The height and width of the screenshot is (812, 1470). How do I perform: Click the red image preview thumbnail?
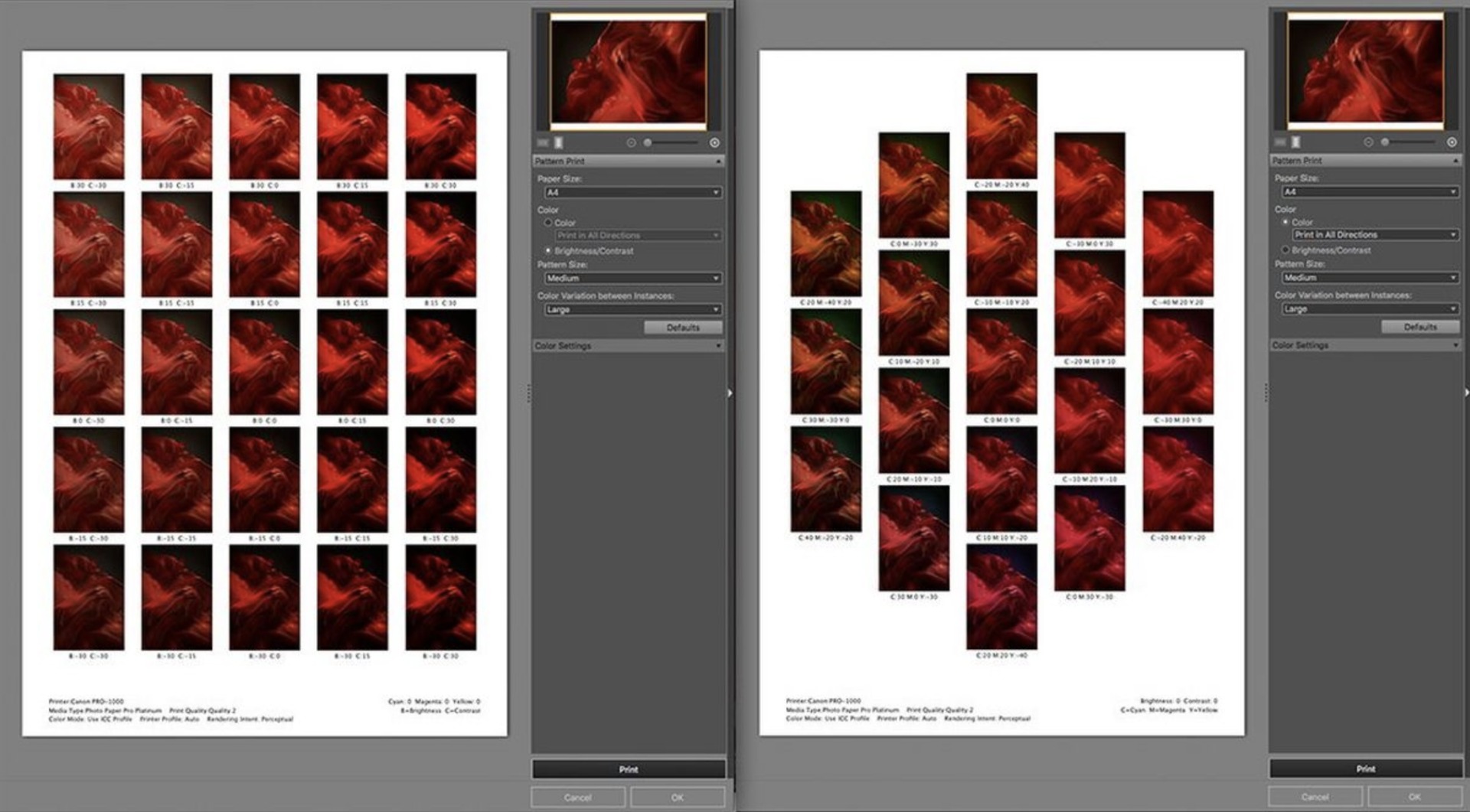629,70
